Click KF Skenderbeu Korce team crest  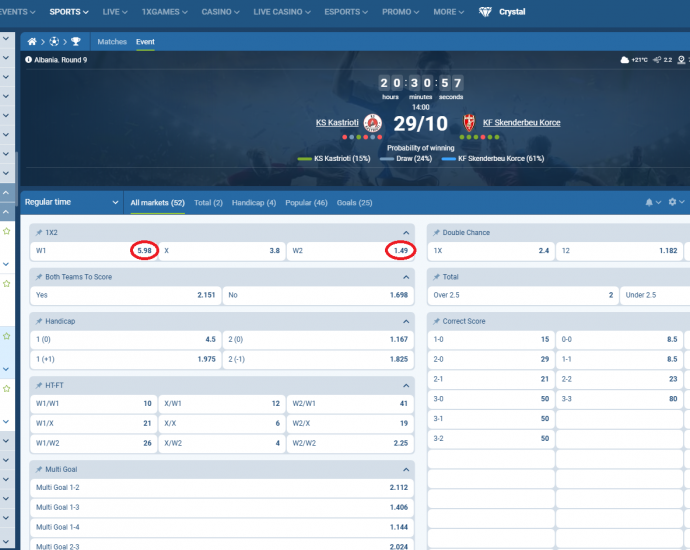coord(469,123)
